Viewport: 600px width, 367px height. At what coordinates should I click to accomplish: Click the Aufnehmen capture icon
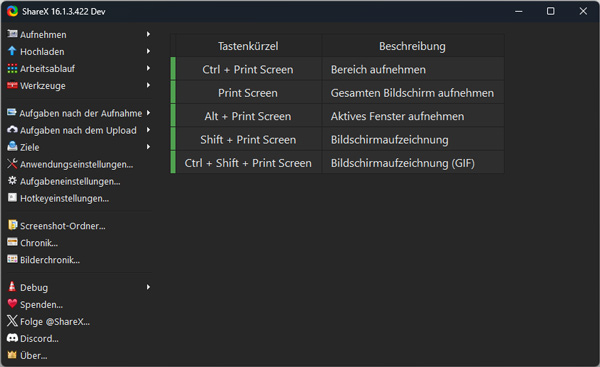coord(12,34)
